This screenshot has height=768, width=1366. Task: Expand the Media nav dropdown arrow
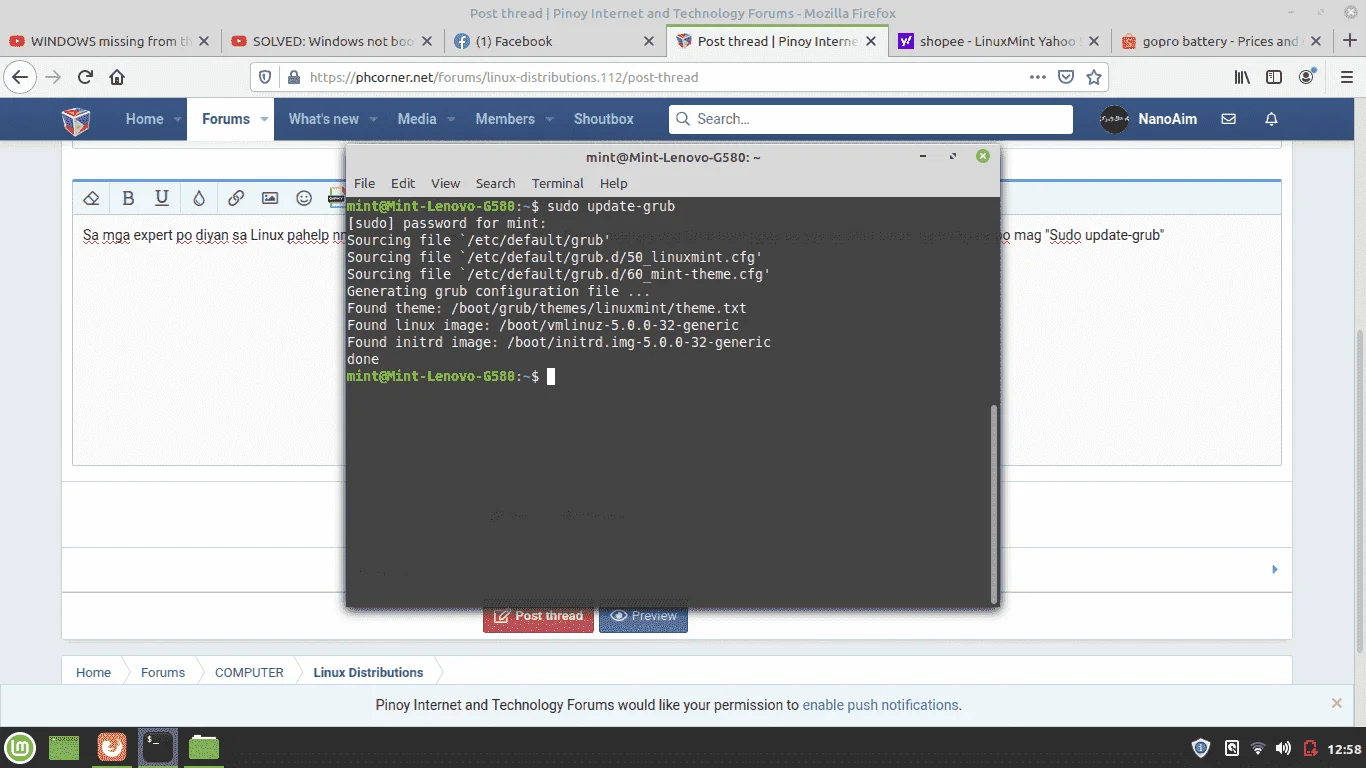pyautogui.click(x=451, y=119)
